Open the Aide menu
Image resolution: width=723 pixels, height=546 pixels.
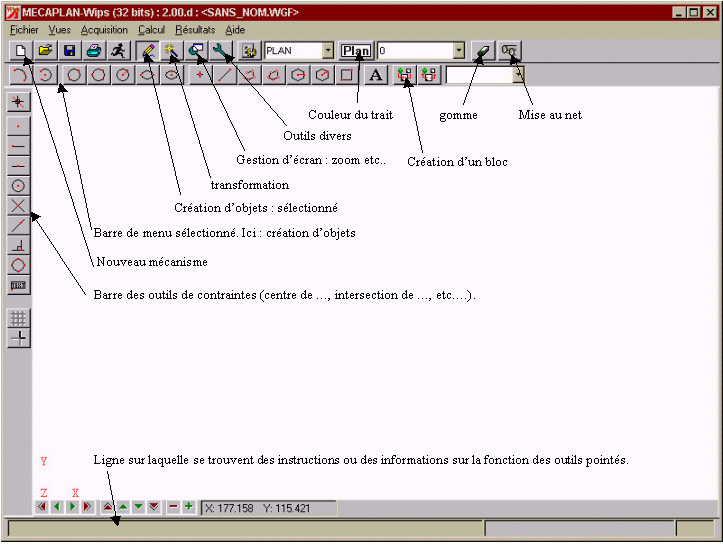coord(235,30)
